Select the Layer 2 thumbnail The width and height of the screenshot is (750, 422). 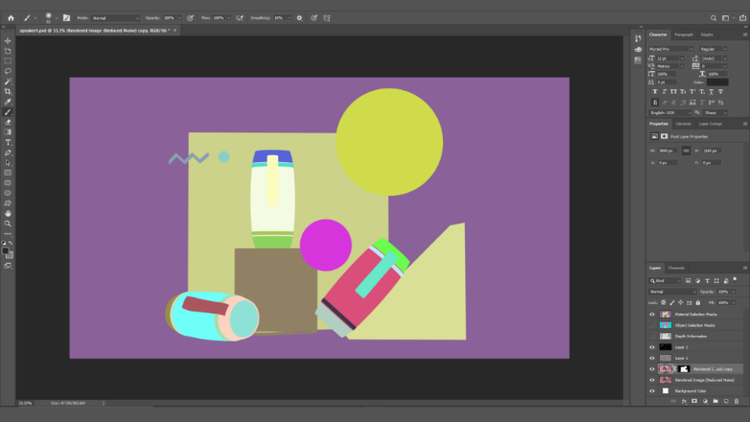666,347
